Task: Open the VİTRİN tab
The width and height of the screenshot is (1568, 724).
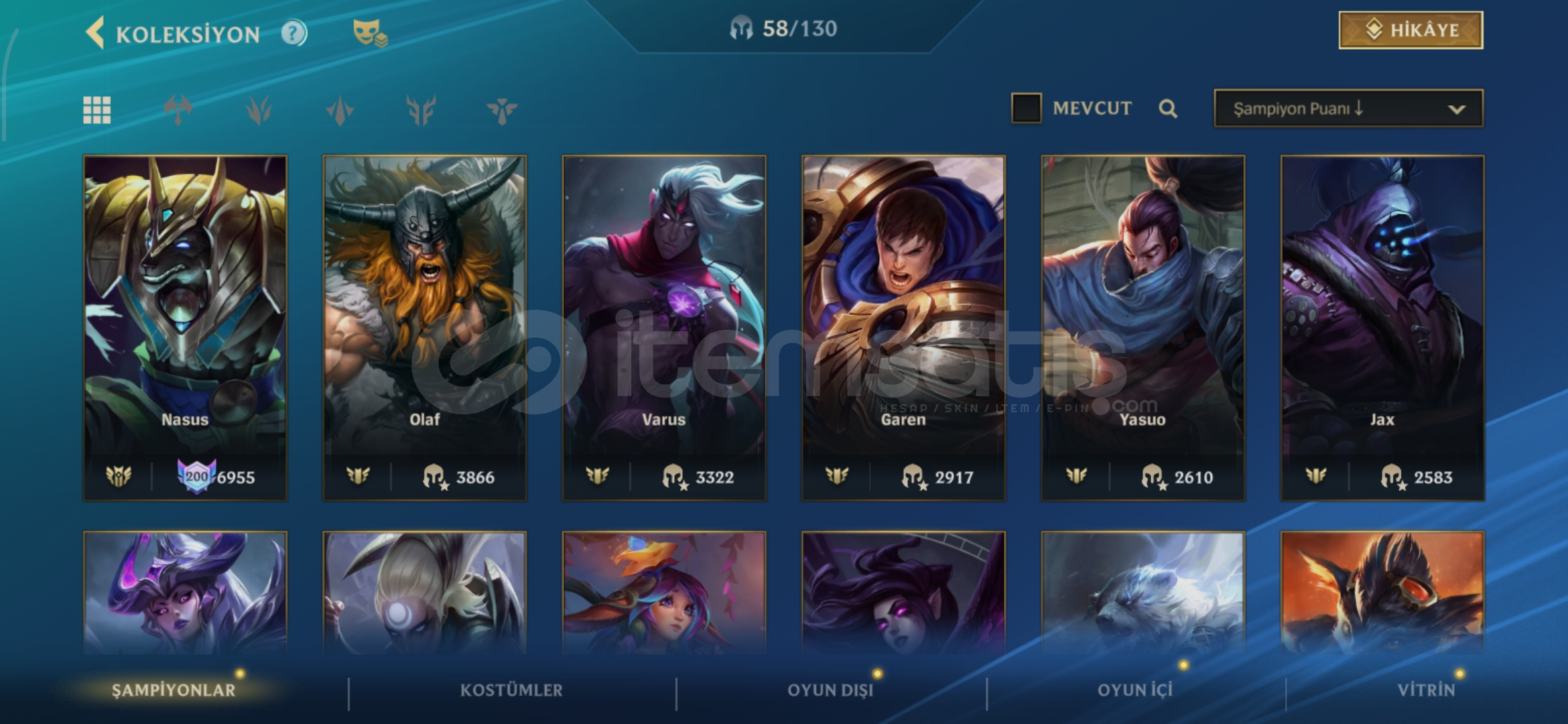Action: (x=1426, y=690)
